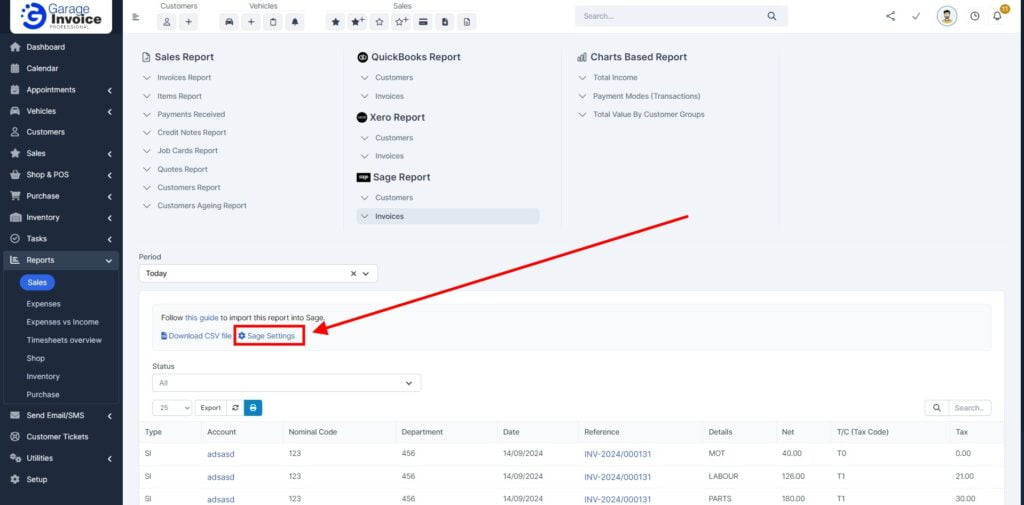Click the clipboard icon under Vehicles
Image resolution: width=1024 pixels, height=505 pixels.
(273, 22)
